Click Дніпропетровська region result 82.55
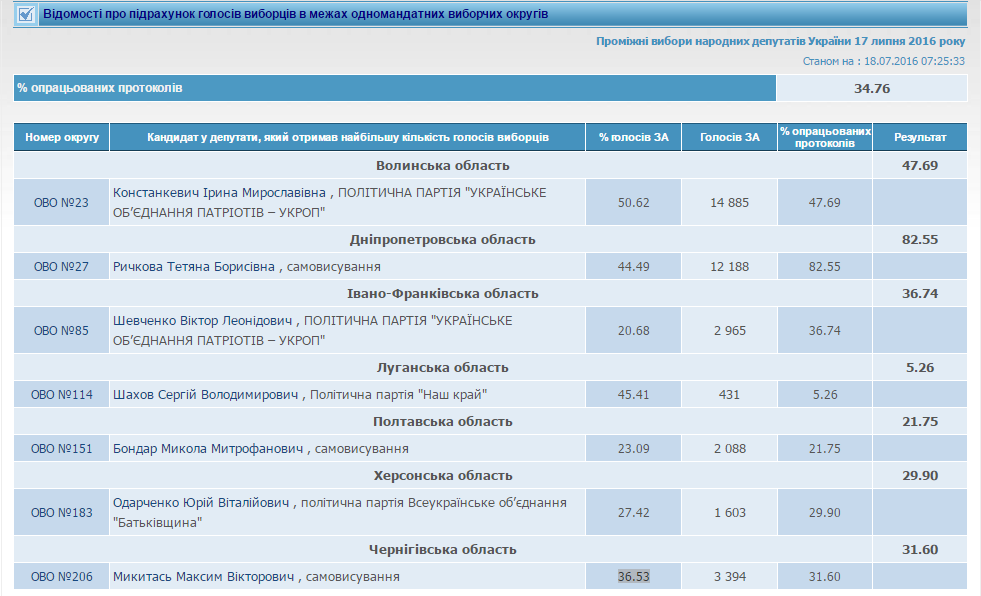Screen dimensions: 981x596 [x=920, y=240]
